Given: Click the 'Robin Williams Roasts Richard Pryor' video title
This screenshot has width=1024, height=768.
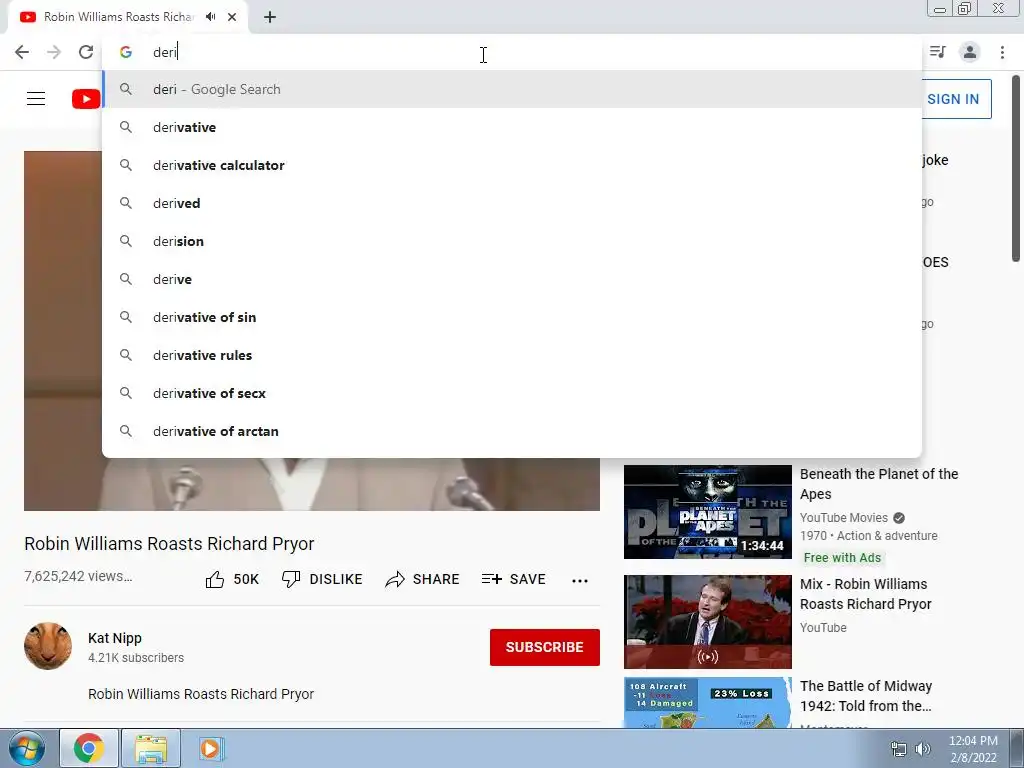Looking at the screenshot, I should (169, 543).
